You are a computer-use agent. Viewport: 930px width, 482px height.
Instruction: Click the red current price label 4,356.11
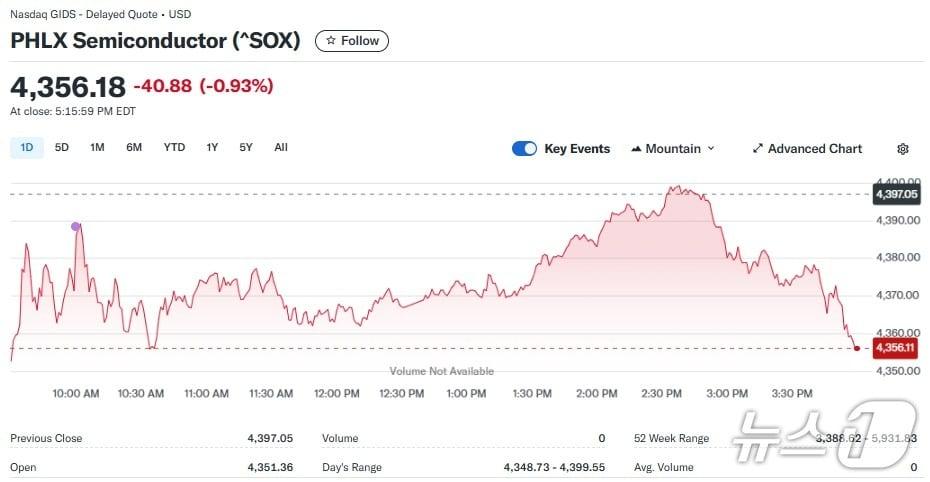point(895,348)
